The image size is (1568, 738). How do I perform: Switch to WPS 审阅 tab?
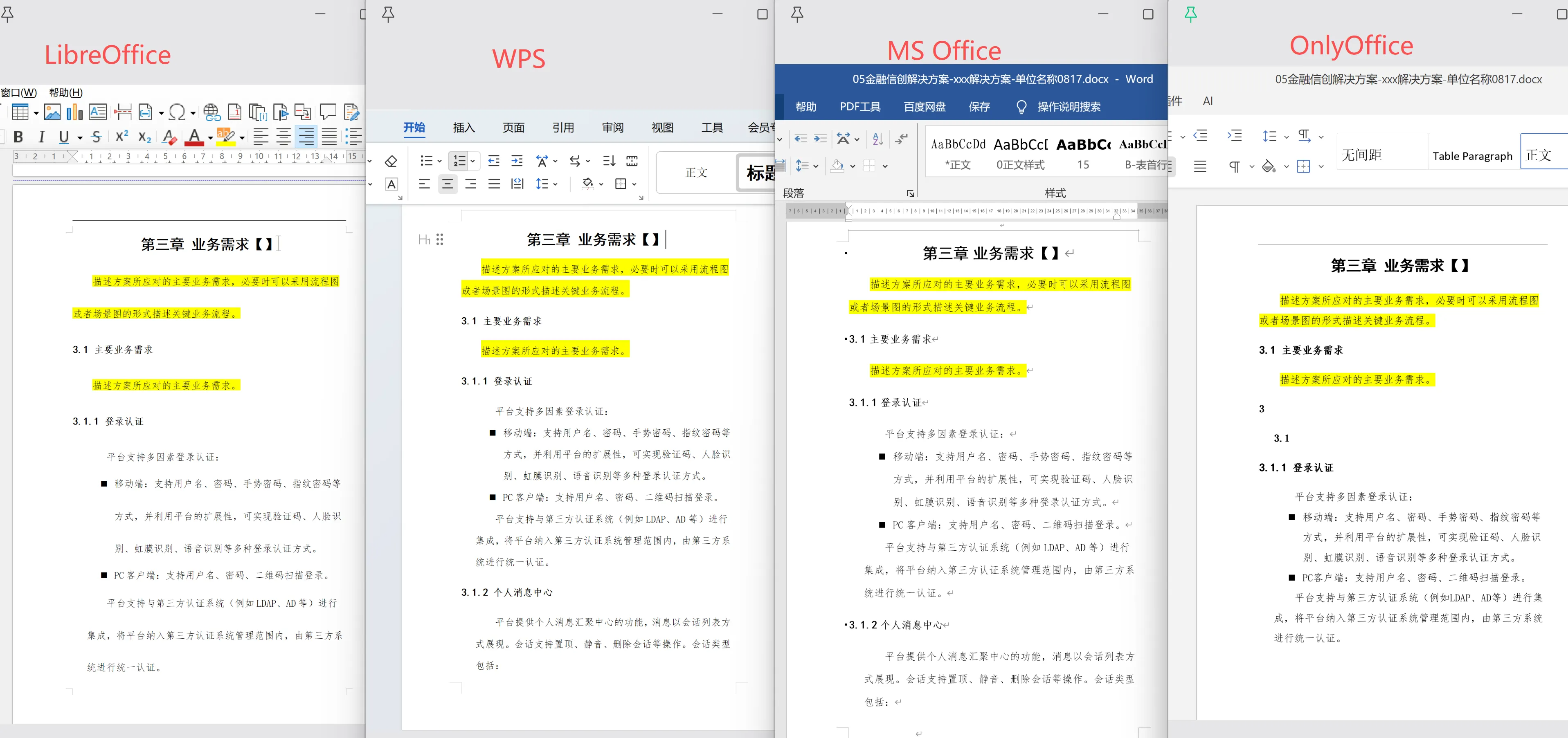[x=613, y=127]
